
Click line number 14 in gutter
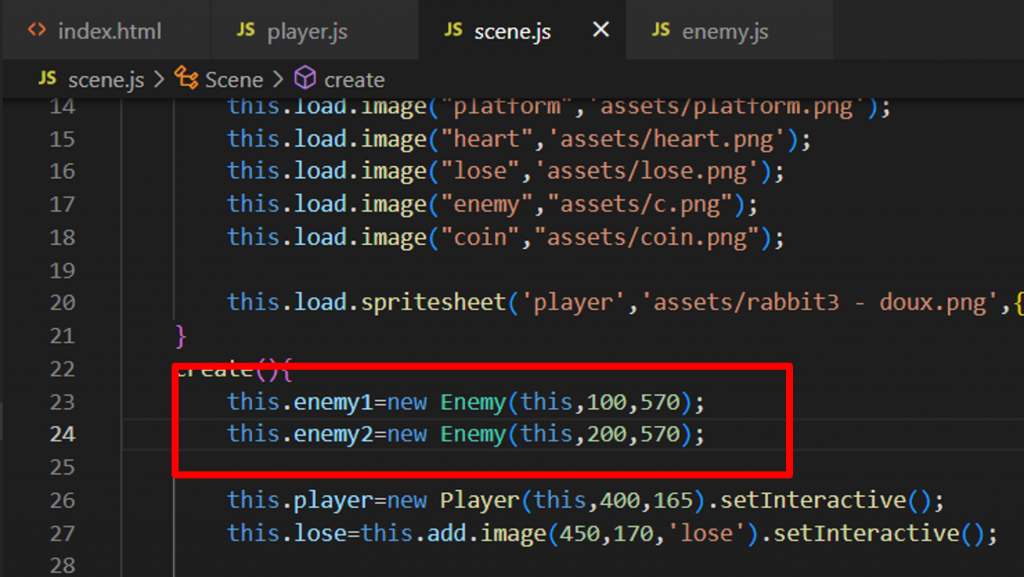[63, 106]
